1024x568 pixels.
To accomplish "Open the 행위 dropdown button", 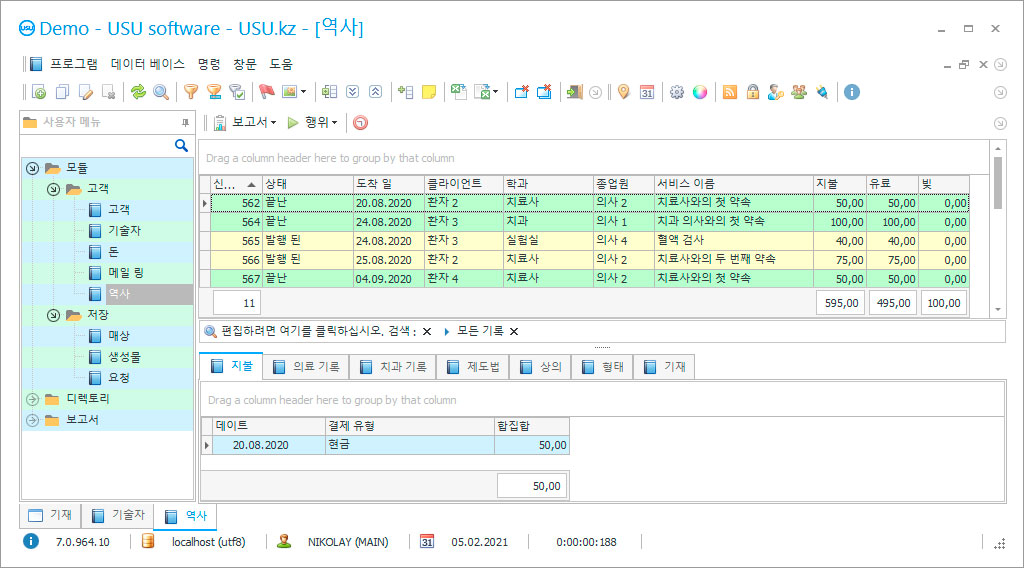I will [x=313, y=122].
